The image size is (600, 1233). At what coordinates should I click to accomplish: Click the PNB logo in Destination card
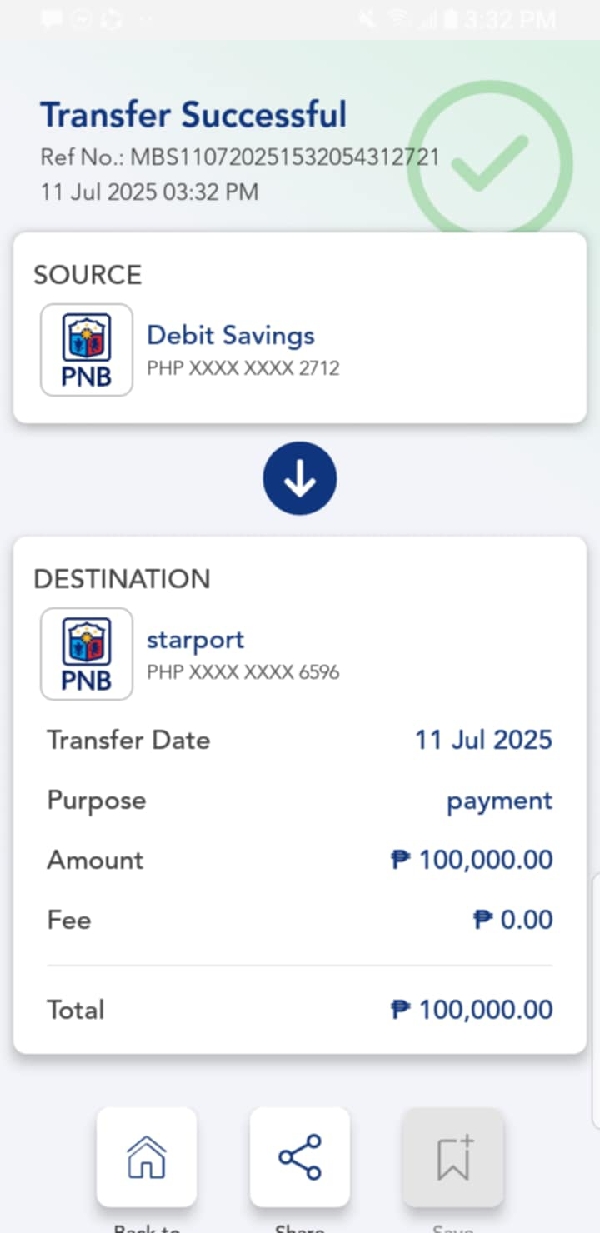pyautogui.click(x=87, y=654)
